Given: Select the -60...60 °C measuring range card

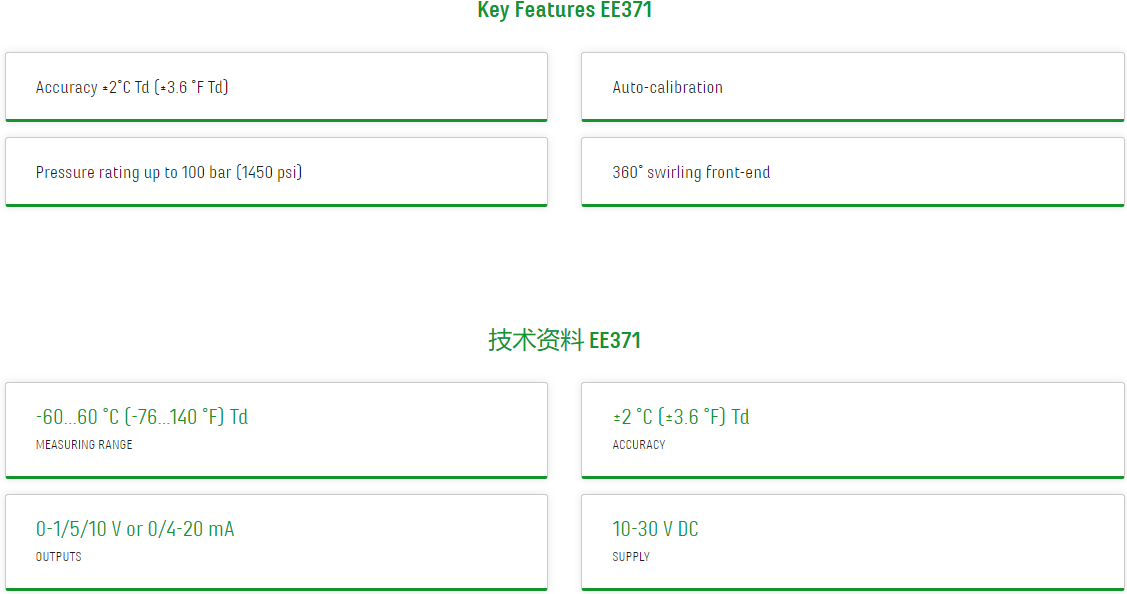Looking at the screenshot, I should (x=276, y=430).
